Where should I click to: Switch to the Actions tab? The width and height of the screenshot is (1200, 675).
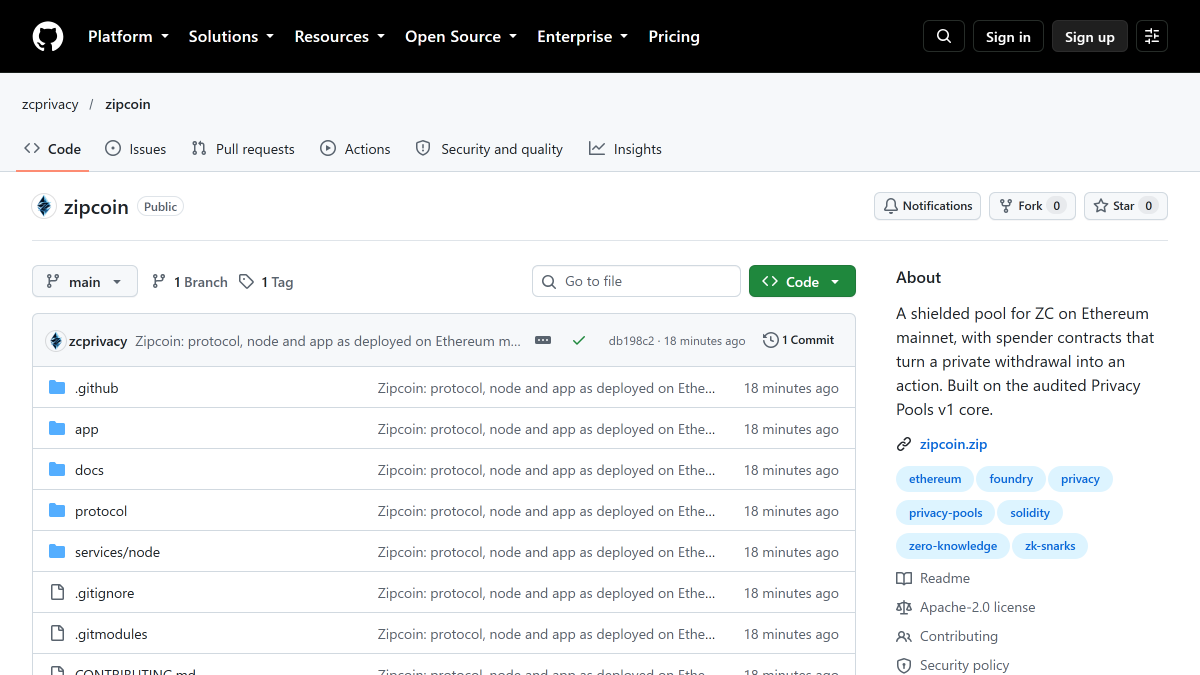tap(355, 149)
